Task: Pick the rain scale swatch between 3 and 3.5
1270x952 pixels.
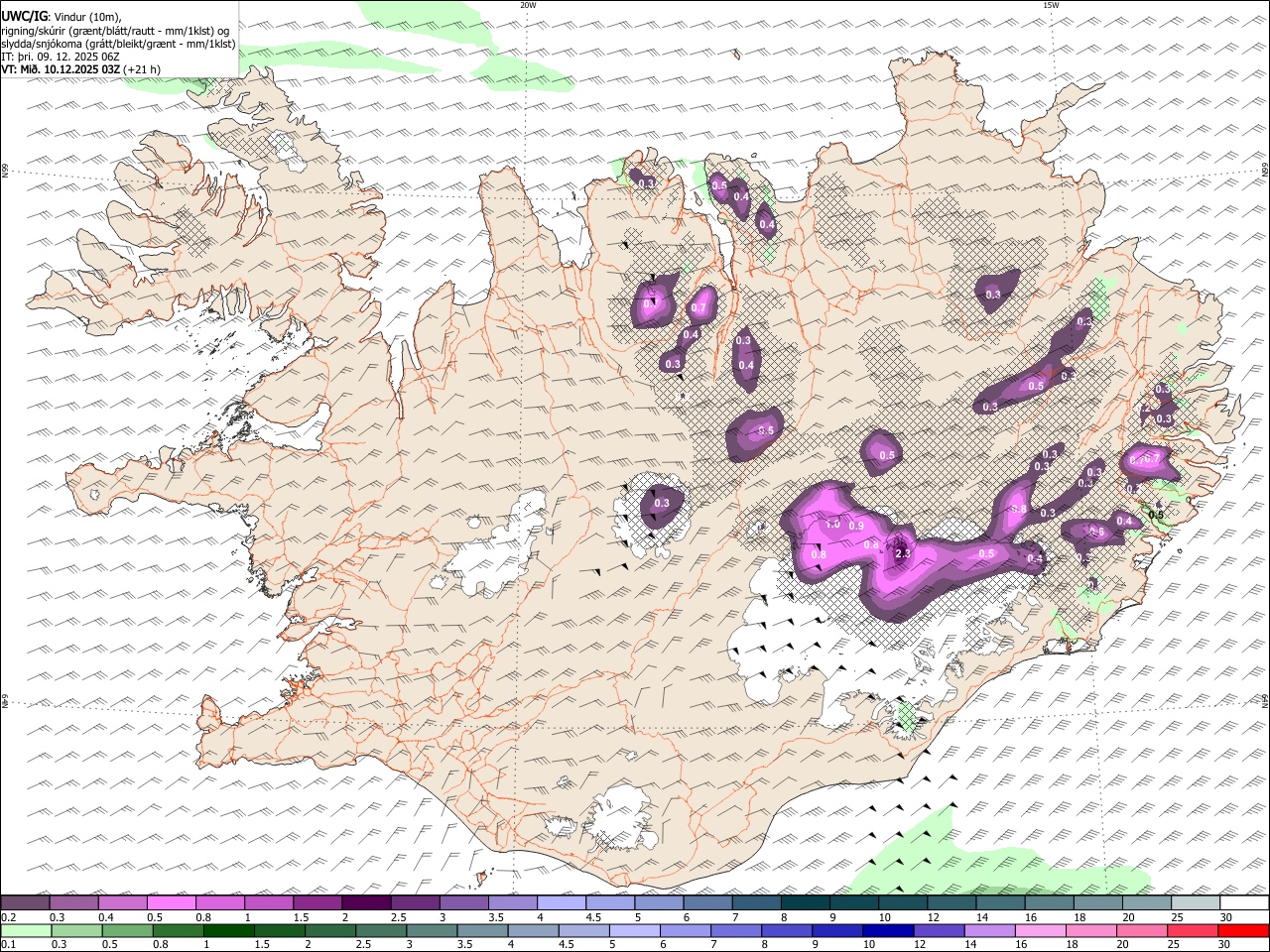Action: click(432, 930)
